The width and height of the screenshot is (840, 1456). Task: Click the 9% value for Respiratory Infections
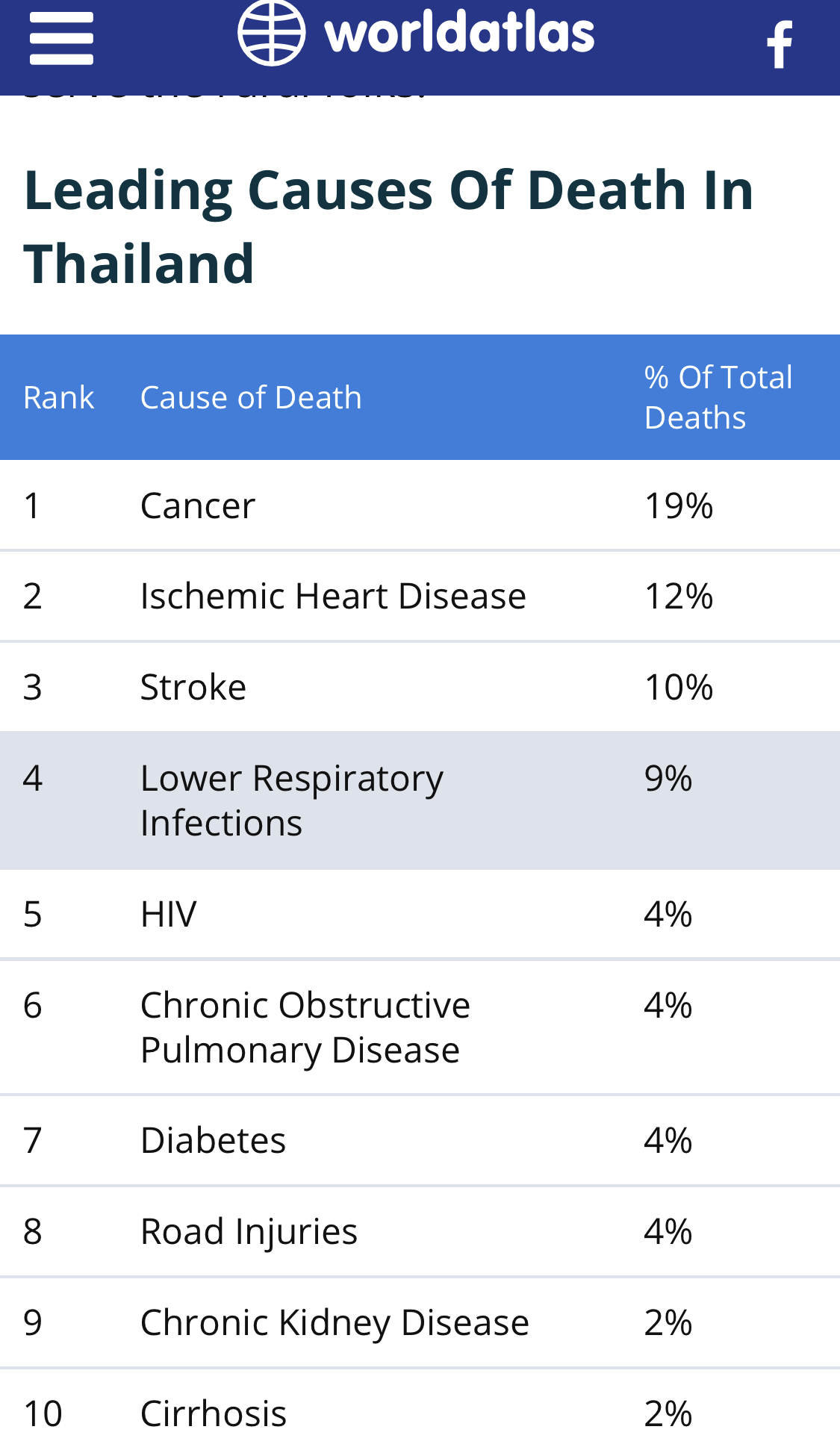pyautogui.click(x=668, y=779)
